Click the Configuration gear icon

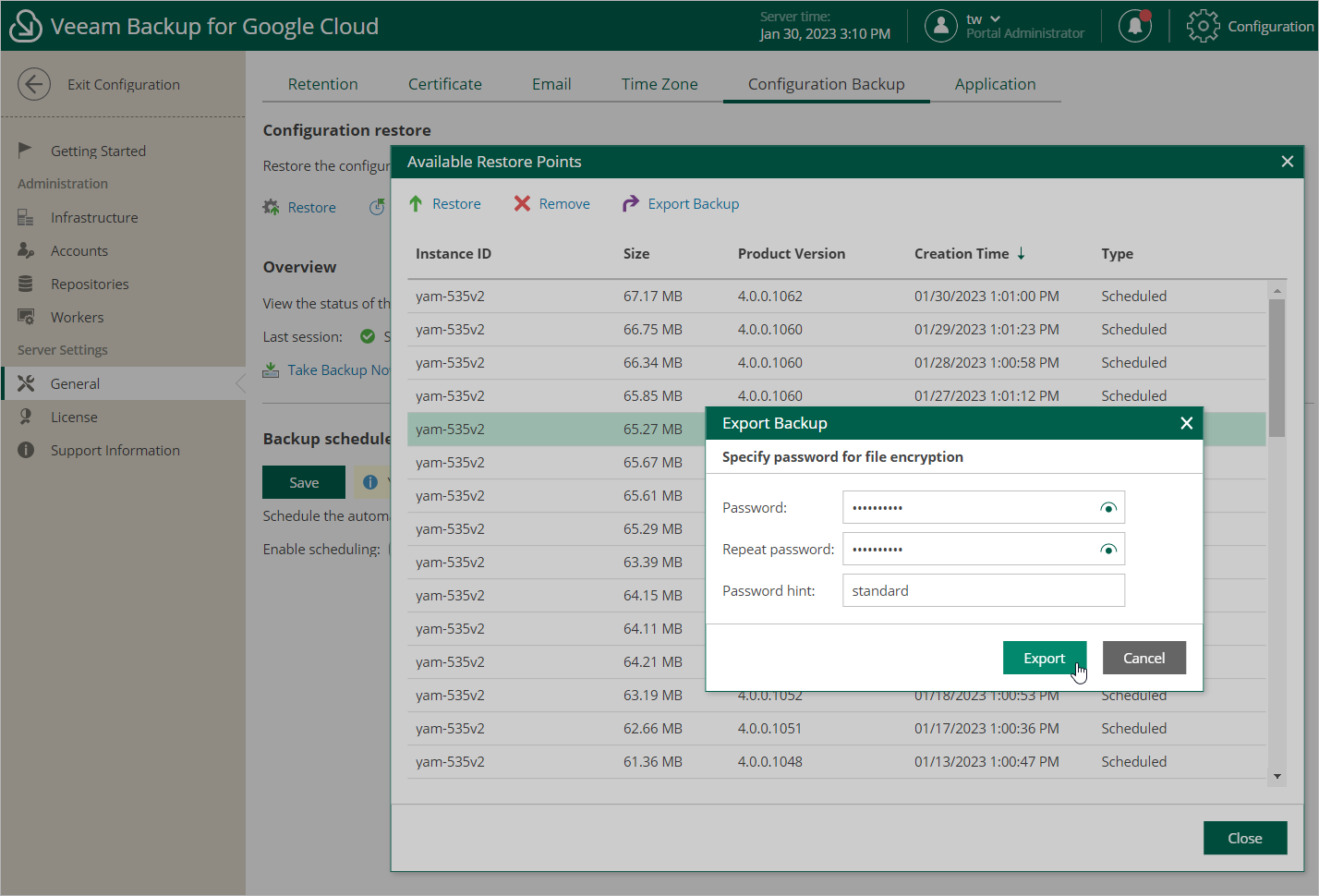pos(1203,26)
